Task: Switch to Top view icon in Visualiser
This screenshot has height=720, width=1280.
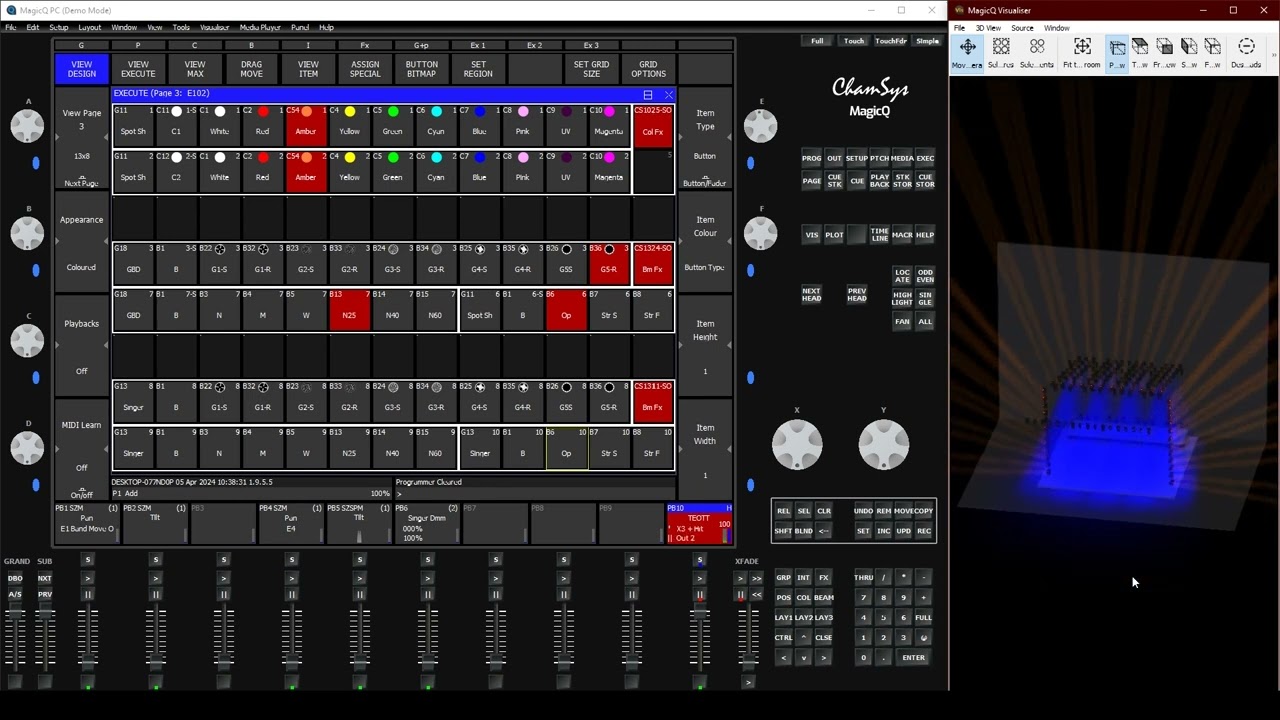Action: pos(1140,54)
